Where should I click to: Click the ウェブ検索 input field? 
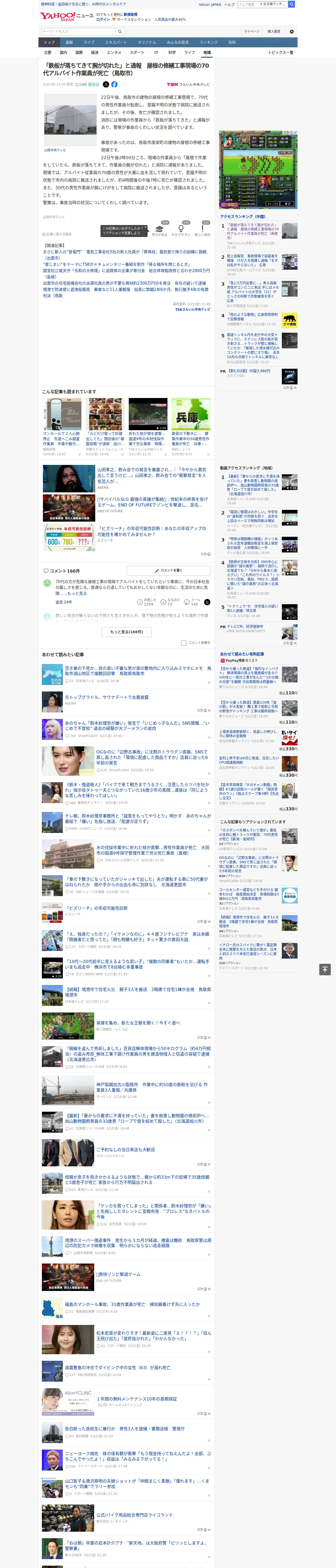[x=248, y=4]
